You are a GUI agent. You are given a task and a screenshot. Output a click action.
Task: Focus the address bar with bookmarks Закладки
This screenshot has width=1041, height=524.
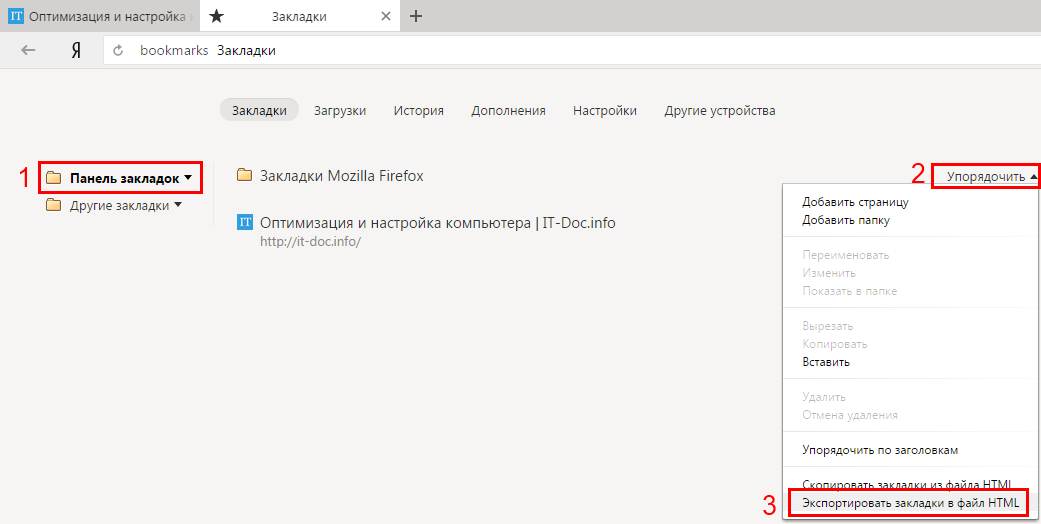tap(571, 50)
